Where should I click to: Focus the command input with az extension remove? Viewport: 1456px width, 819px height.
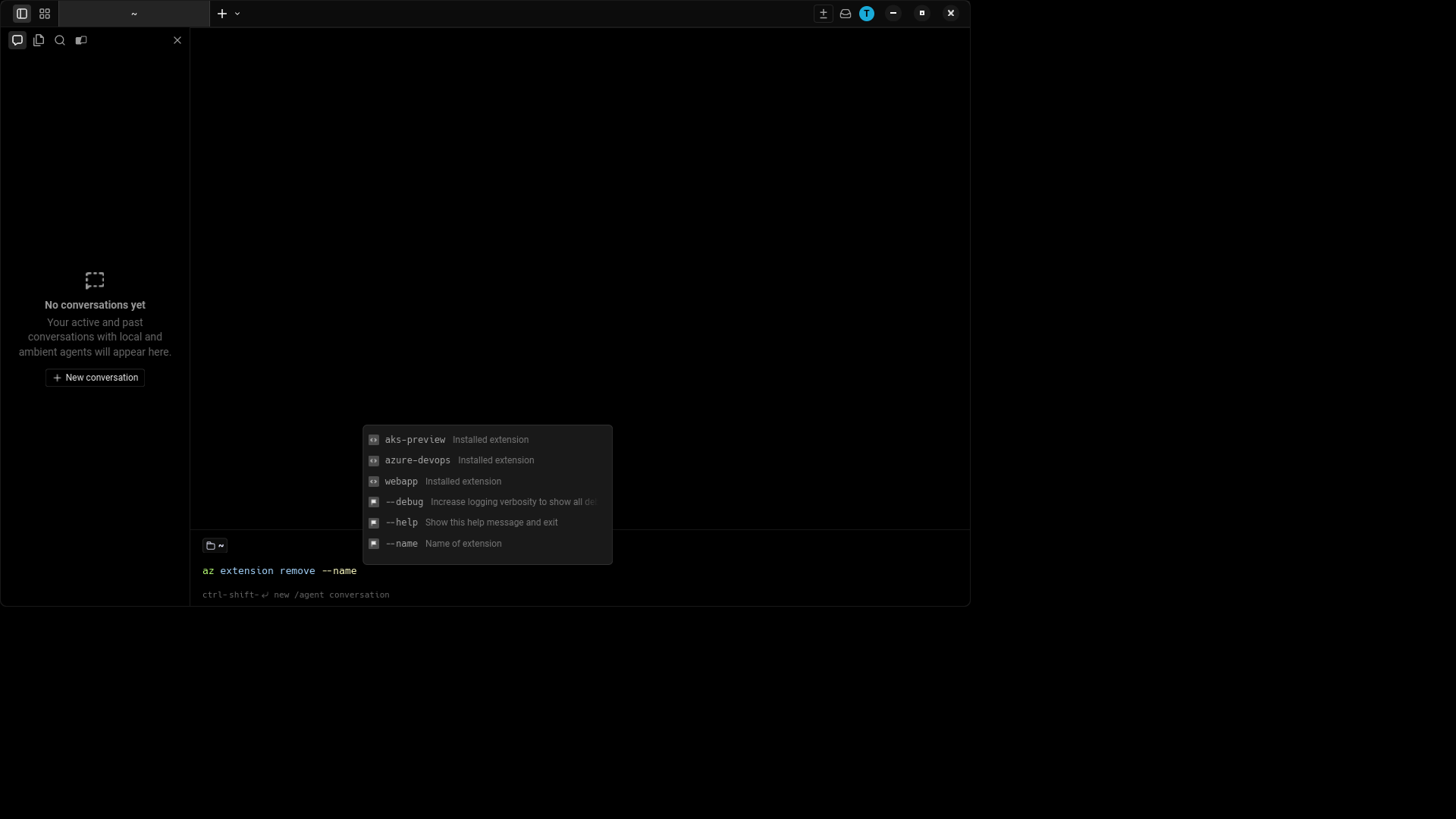(x=580, y=571)
